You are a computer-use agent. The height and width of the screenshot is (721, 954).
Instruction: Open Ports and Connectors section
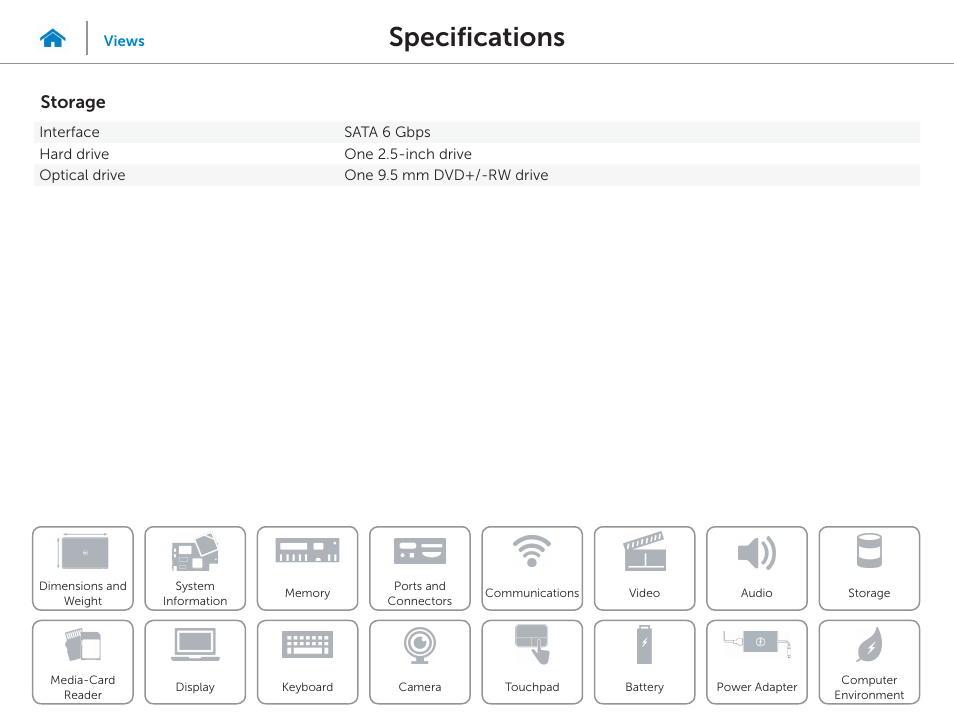(420, 568)
